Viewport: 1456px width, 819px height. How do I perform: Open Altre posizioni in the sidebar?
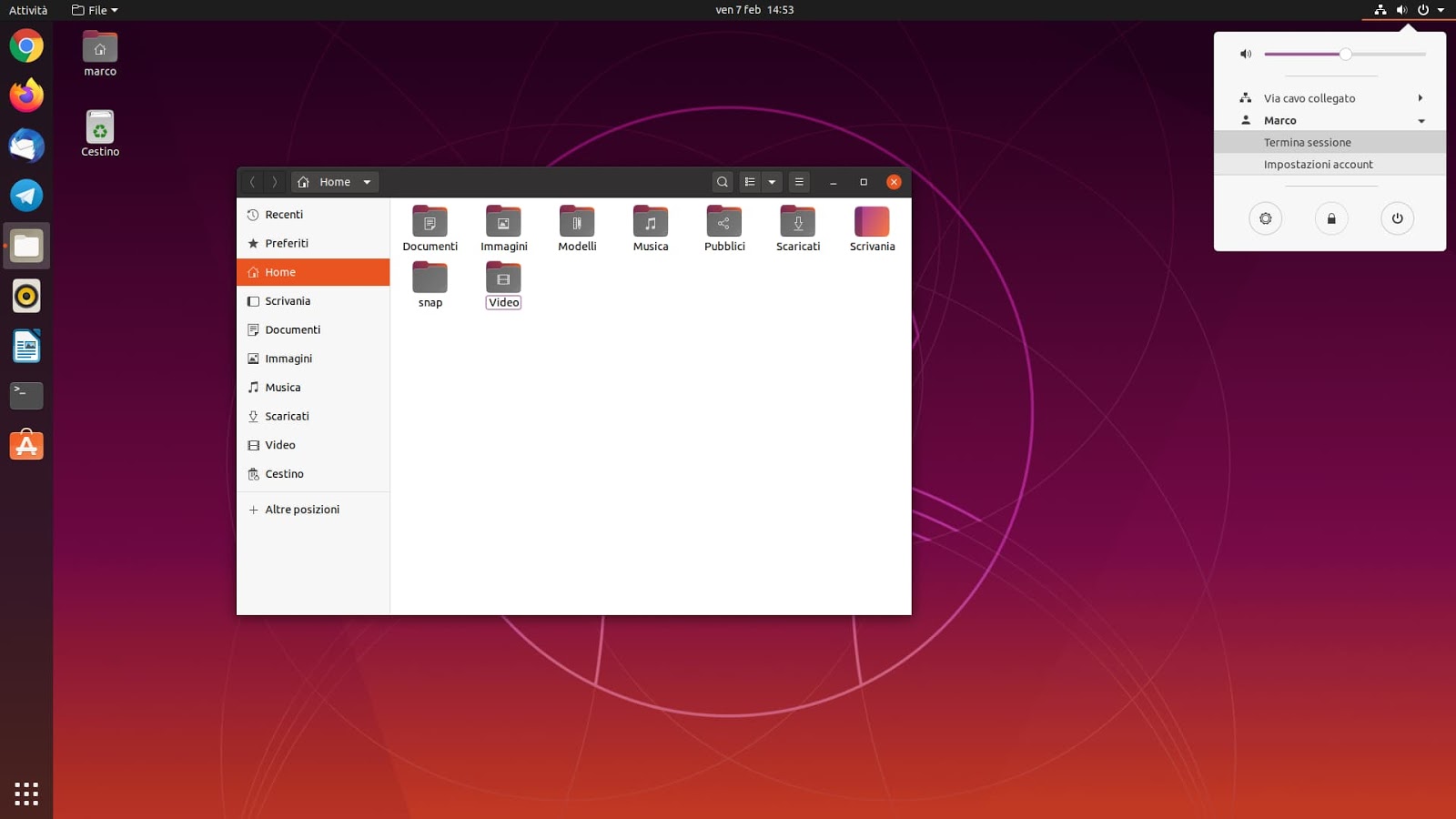tap(313, 510)
